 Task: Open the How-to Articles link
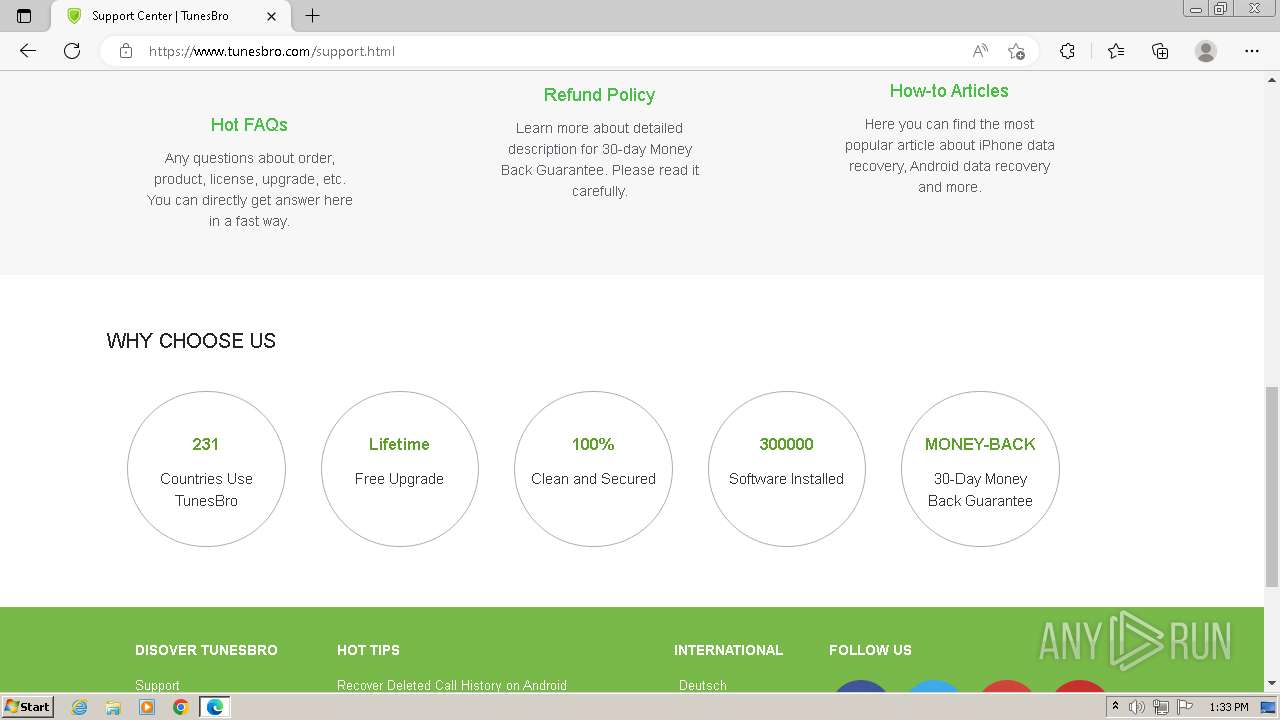coord(949,91)
